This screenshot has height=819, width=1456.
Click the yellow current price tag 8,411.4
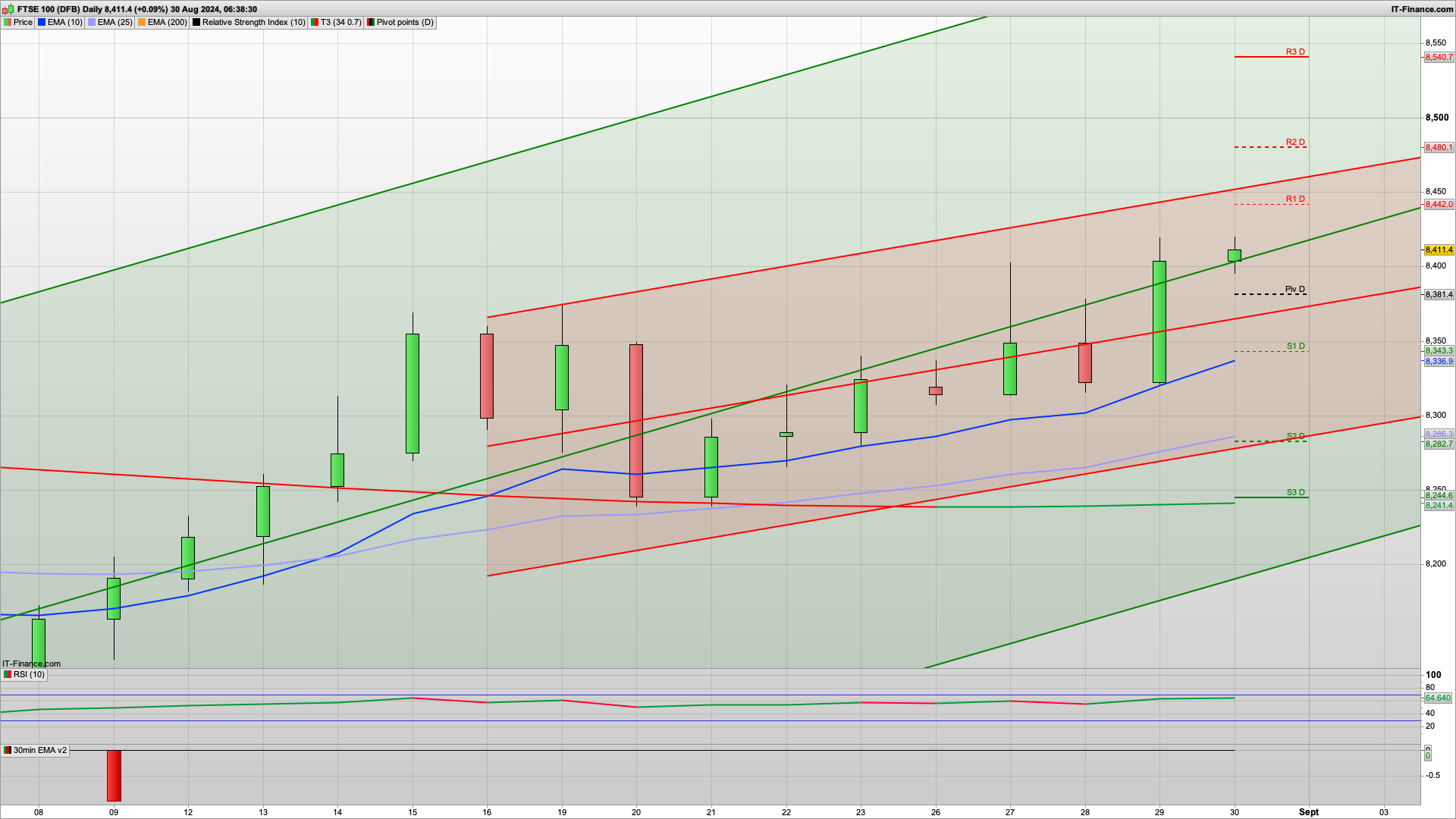(x=1439, y=249)
